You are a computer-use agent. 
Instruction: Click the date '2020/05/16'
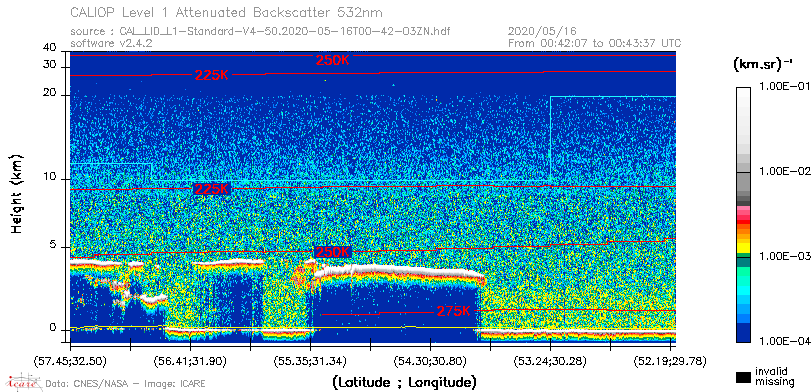tap(542, 32)
